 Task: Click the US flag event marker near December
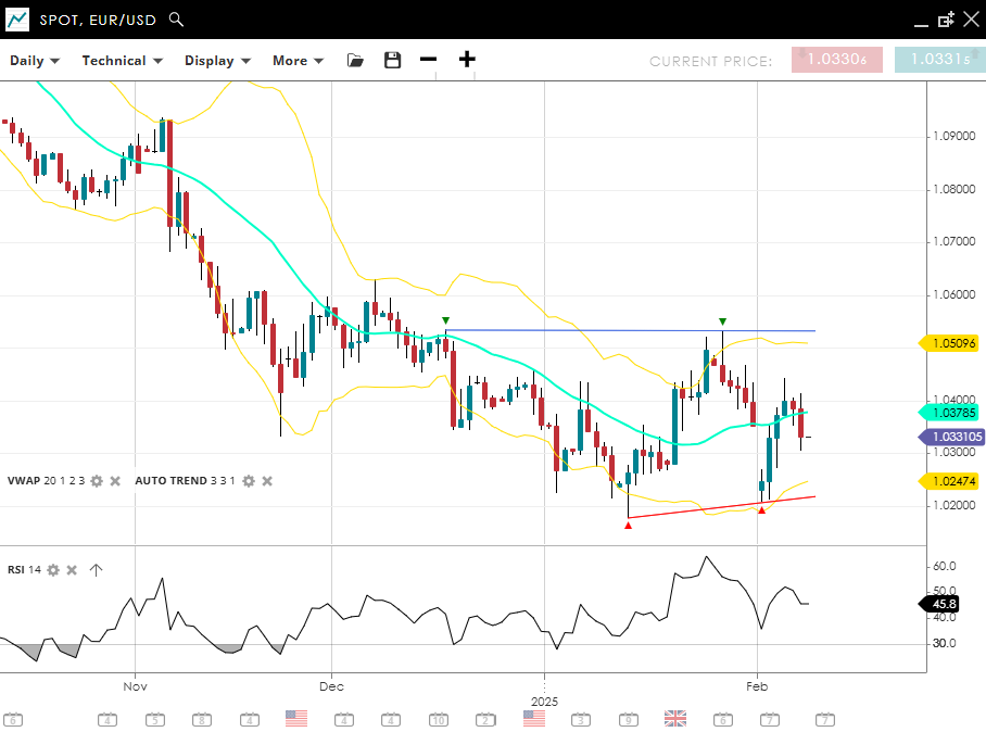tap(296, 718)
